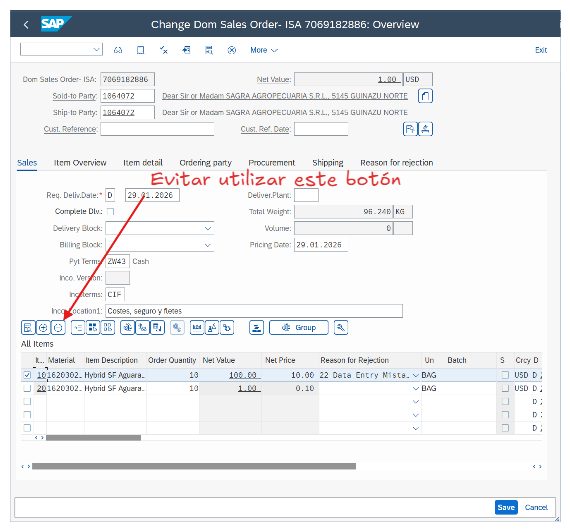Viewport: 570px width, 532px height.
Task: Click the Save button
Action: point(506,507)
